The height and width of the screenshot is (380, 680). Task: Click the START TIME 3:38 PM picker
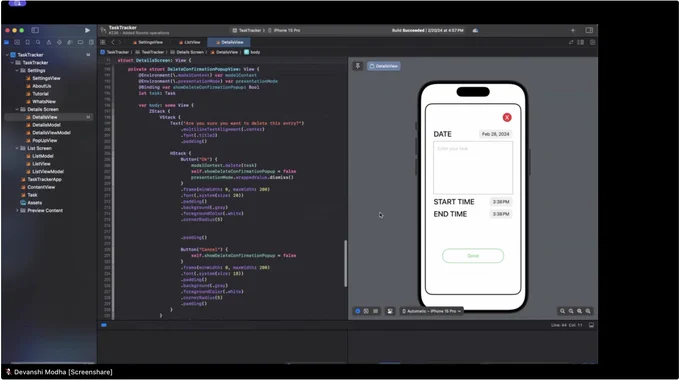point(500,202)
